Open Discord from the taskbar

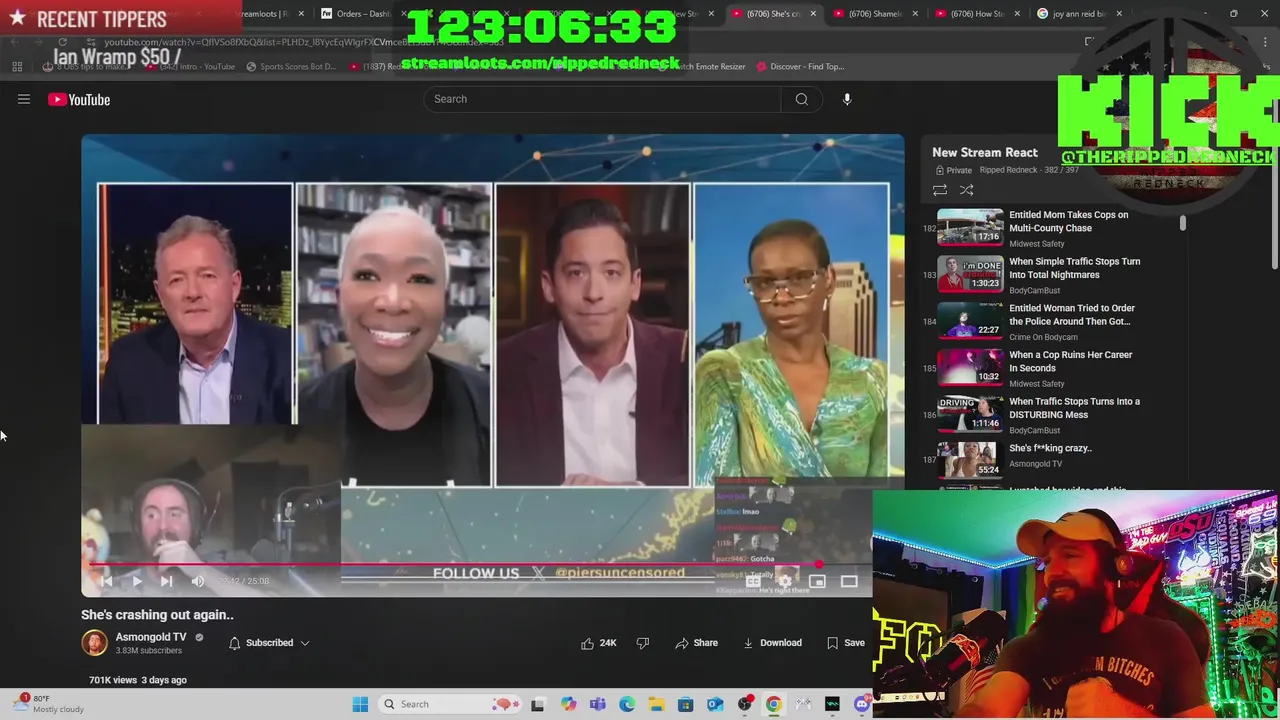click(x=861, y=704)
